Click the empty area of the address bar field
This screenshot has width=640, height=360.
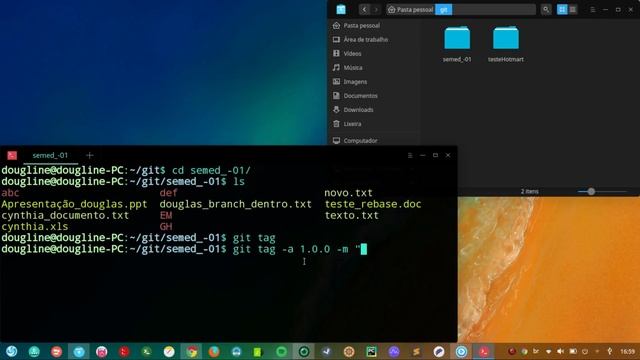click(494, 9)
